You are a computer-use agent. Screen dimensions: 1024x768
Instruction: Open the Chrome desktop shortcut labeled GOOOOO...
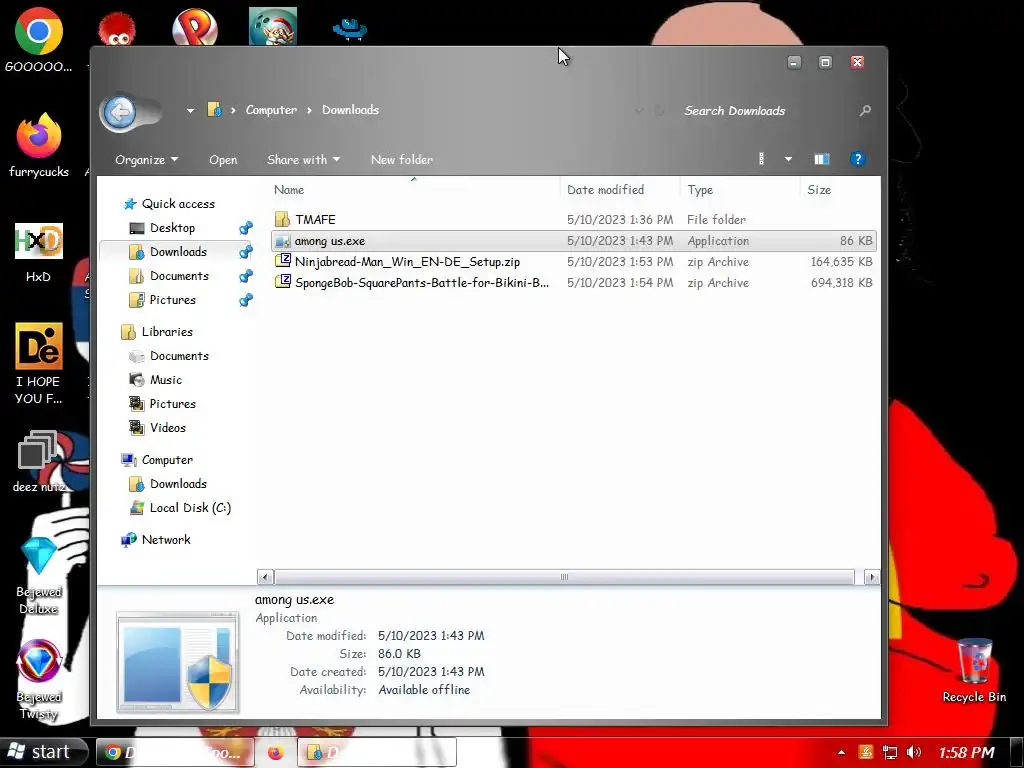click(x=39, y=40)
